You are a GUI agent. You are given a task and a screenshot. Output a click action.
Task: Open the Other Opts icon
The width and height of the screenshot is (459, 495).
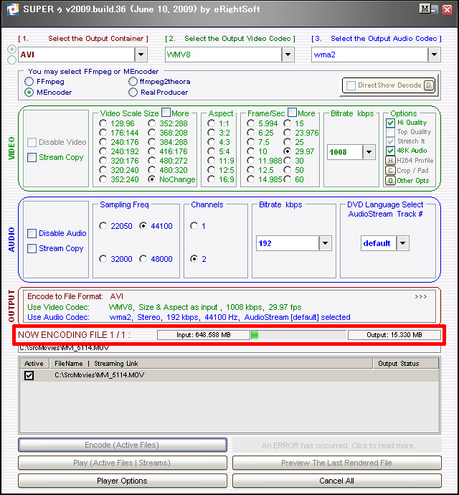click(x=390, y=181)
